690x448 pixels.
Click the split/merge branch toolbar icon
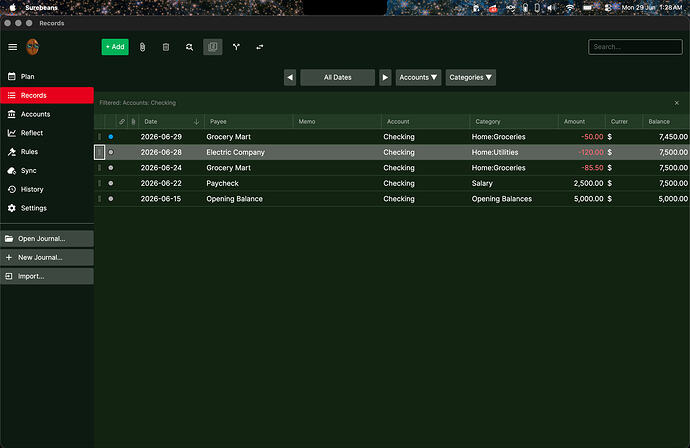236,47
